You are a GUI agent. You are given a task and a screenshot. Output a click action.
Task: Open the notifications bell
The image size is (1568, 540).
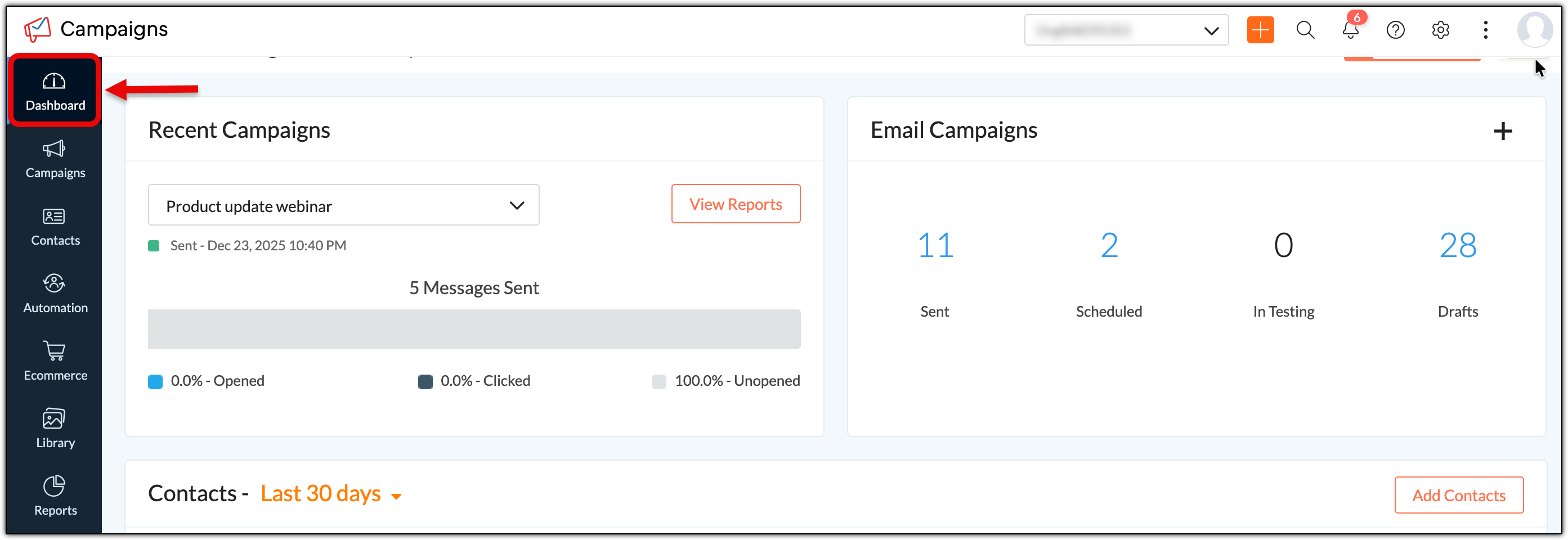1350,30
